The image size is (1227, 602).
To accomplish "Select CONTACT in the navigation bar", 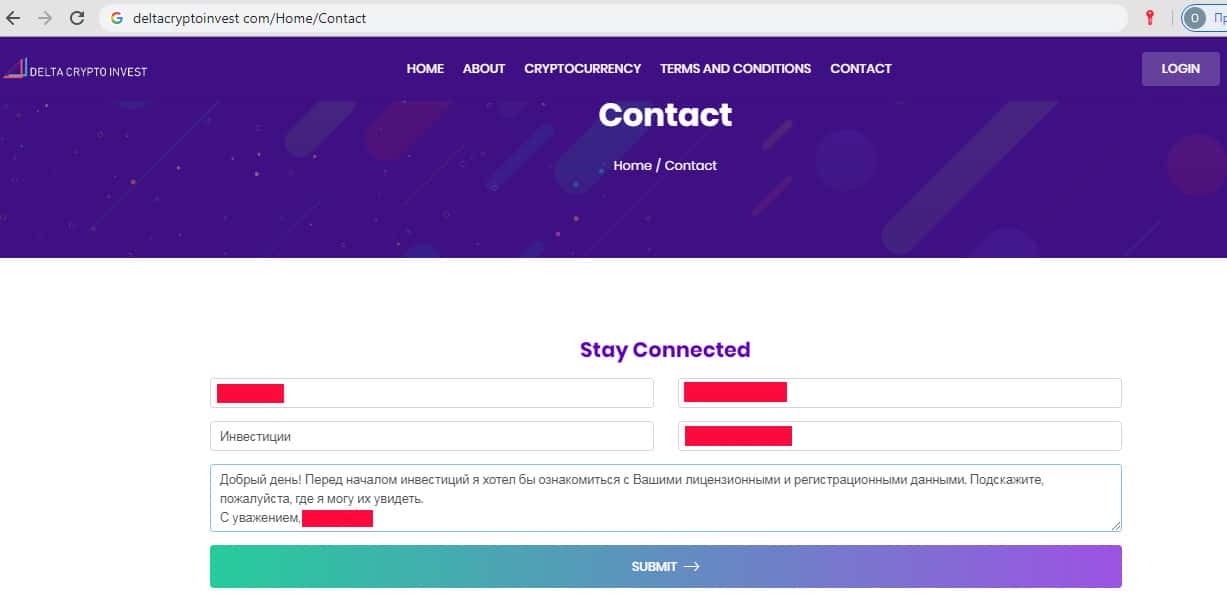I will (x=860, y=69).
